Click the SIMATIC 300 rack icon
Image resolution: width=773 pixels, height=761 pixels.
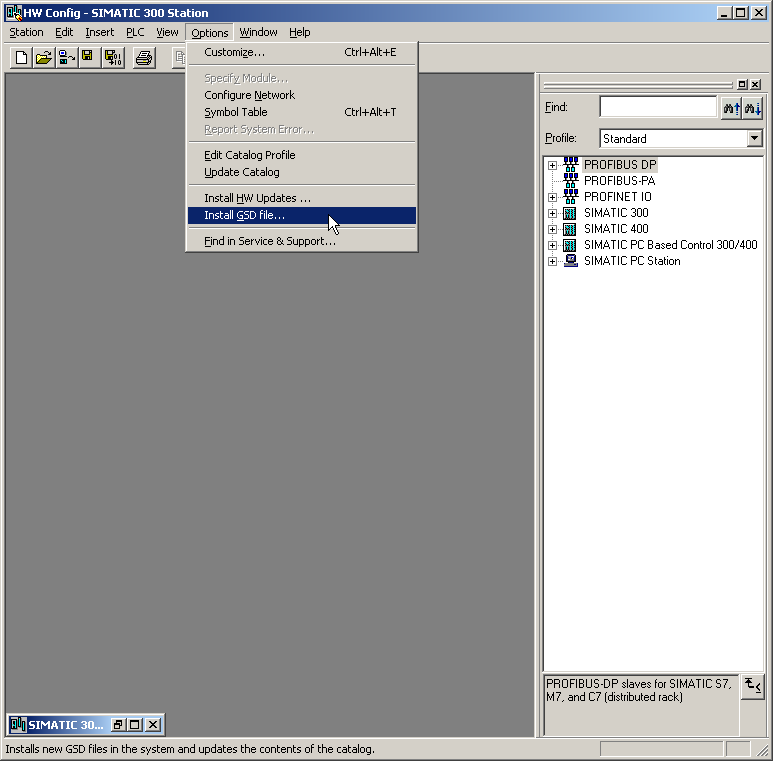pos(570,213)
